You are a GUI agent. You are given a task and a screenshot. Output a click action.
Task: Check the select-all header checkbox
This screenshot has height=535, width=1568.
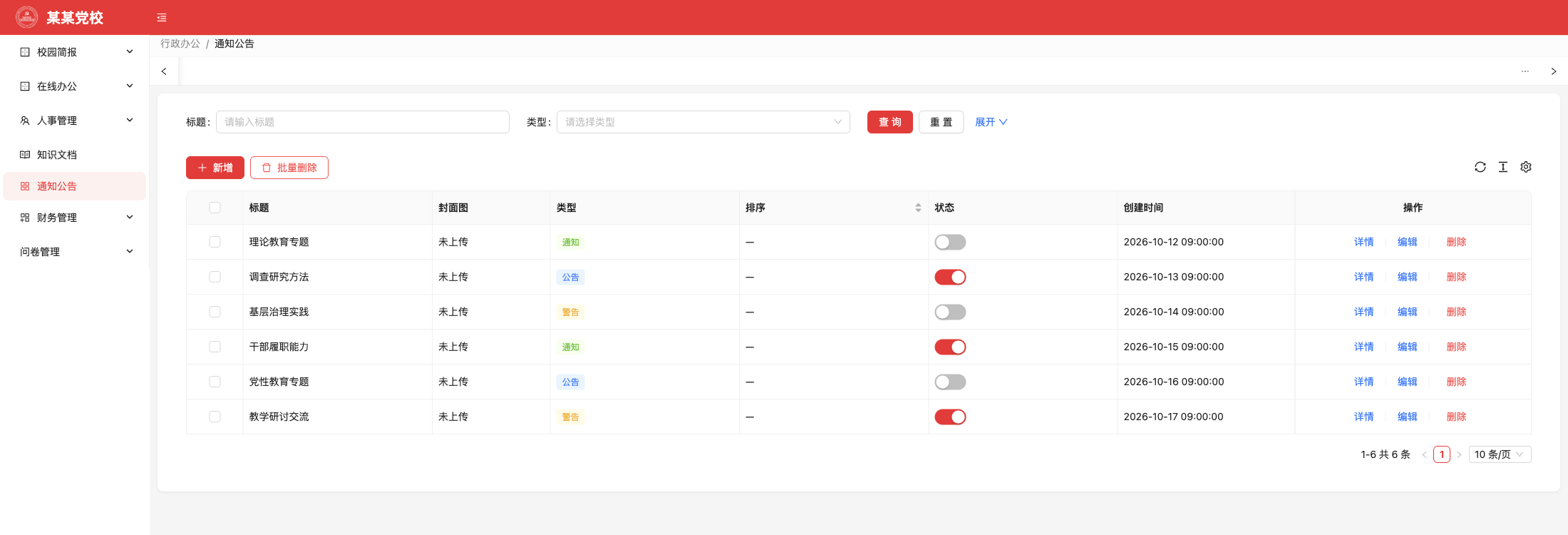click(x=215, y=208)
